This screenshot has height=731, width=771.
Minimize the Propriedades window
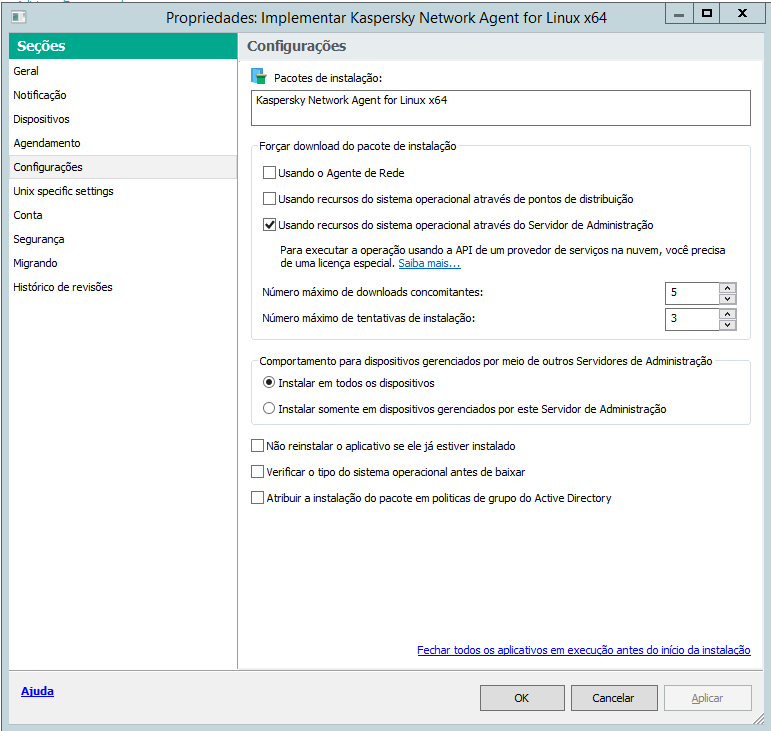tap(679, 14)
